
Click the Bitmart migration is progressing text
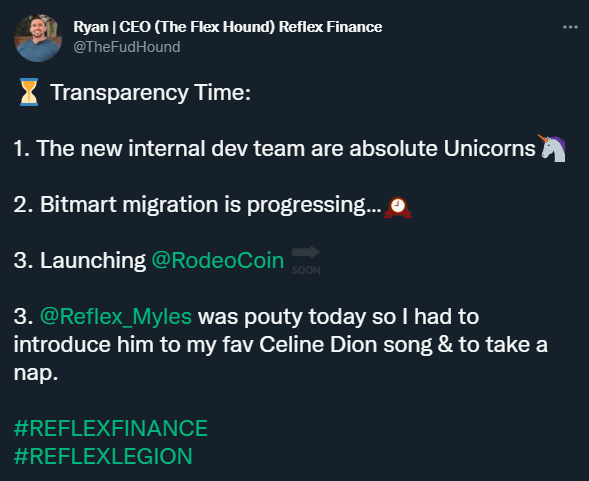[198, 205]
